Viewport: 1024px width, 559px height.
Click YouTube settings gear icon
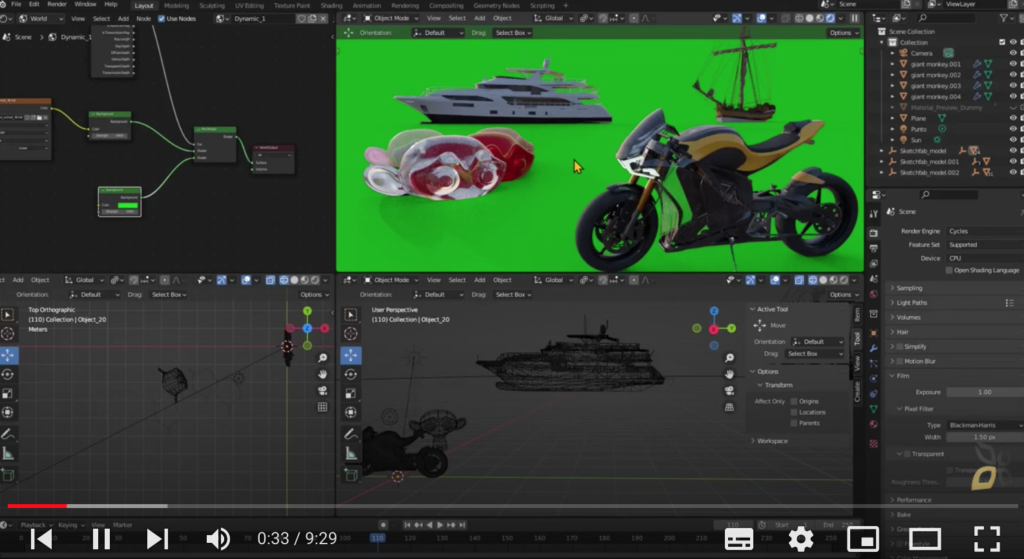click(x=801, y=539)
